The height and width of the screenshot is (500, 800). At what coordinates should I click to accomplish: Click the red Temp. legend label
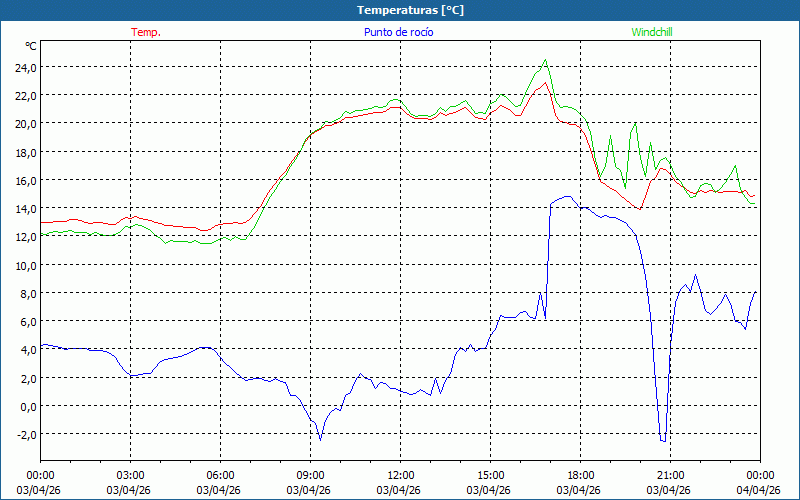[x=146, y=32]
